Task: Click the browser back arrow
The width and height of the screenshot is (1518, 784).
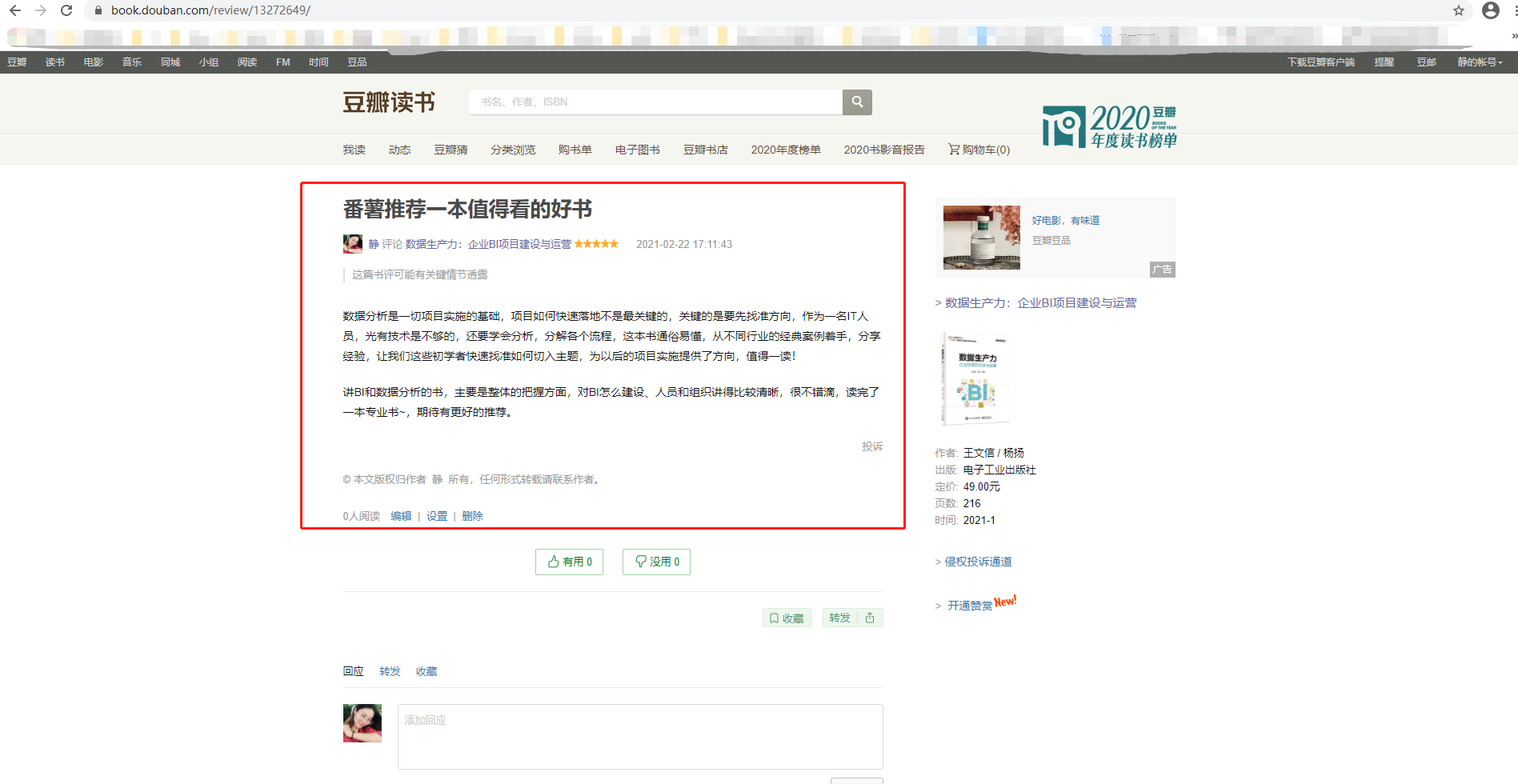Action: click(15, 10)
